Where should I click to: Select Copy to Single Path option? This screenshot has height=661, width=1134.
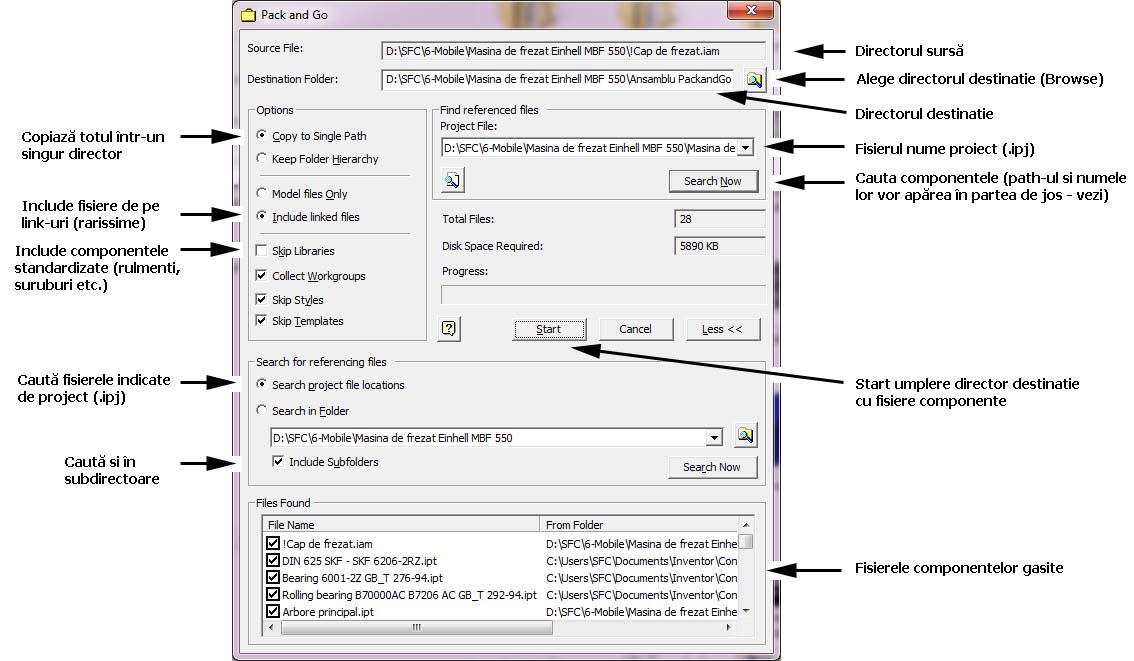(262, 136)
